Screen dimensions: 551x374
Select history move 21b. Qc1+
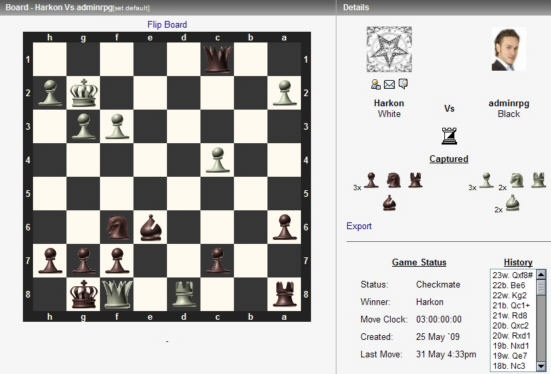pos(511,305)
